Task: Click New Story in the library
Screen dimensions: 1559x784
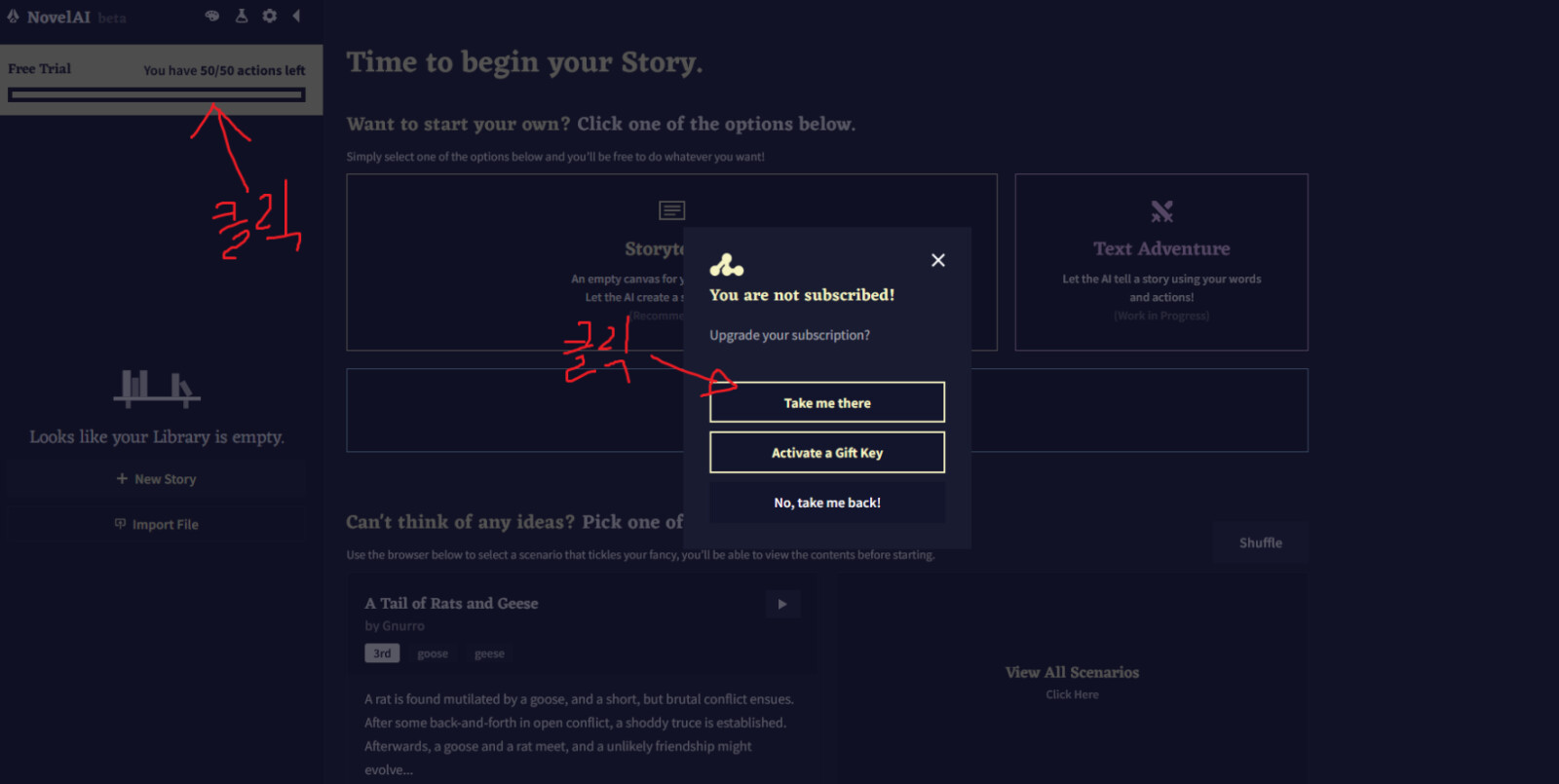Action: click(156, 479)
